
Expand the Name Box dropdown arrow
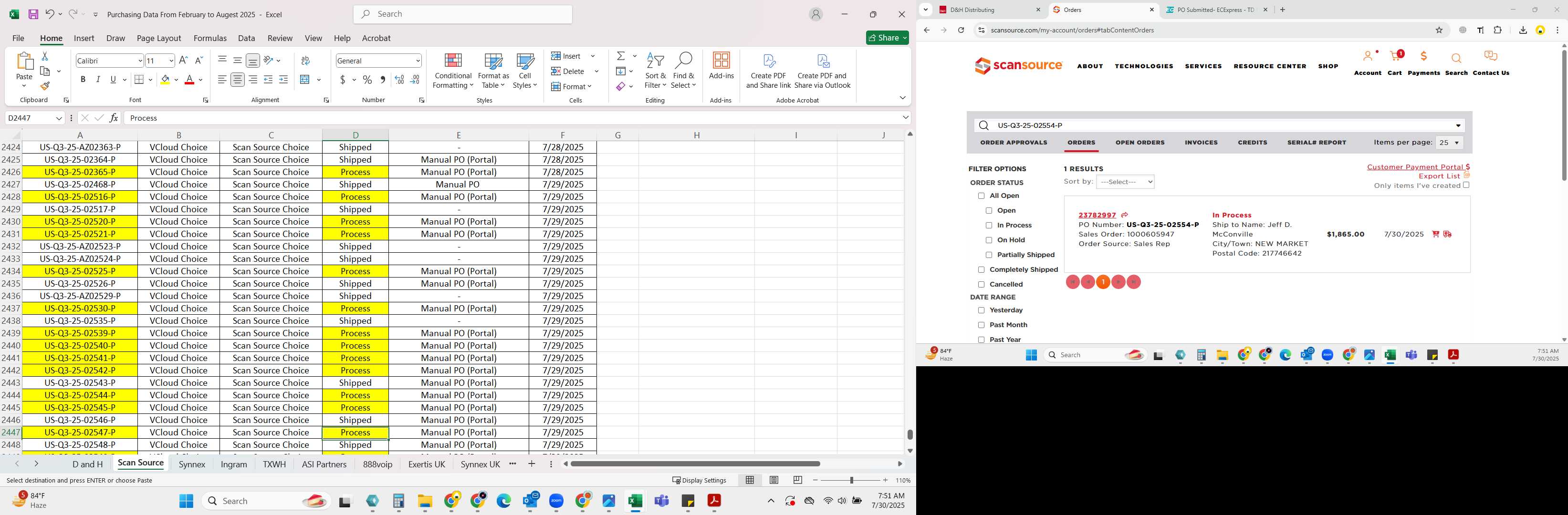pos(59,118)
